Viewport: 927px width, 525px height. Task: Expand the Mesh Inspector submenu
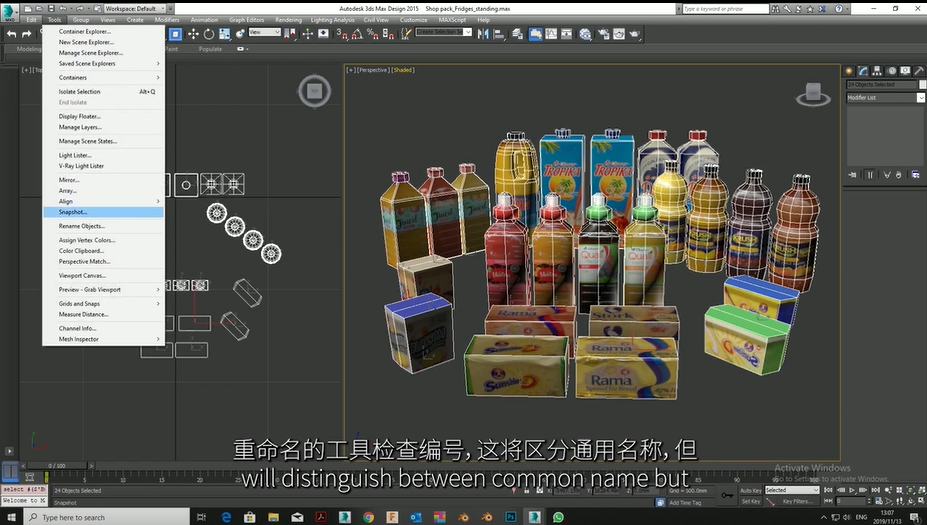(x=103, y=339)
